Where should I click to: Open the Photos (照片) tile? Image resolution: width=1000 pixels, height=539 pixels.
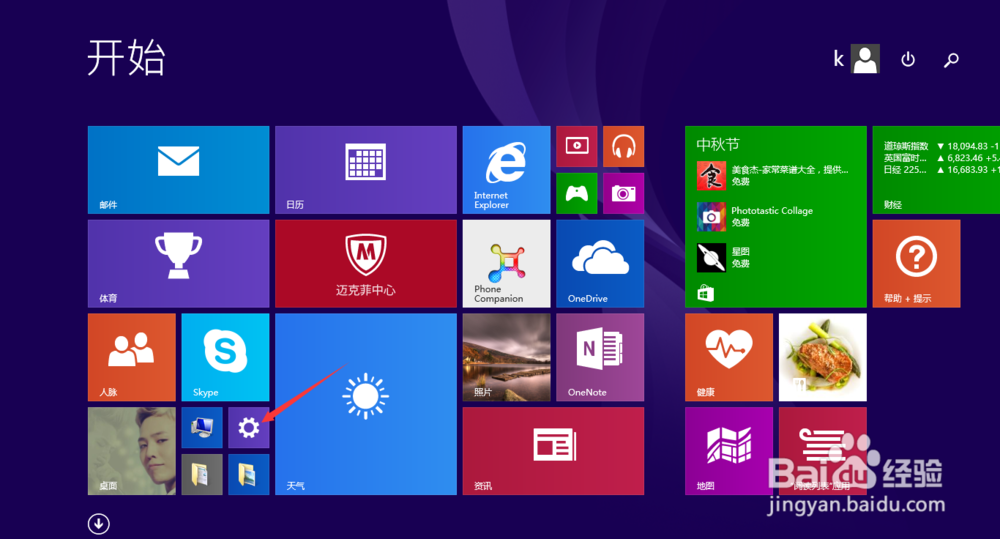pyautogui.click(x=506, y=357)
